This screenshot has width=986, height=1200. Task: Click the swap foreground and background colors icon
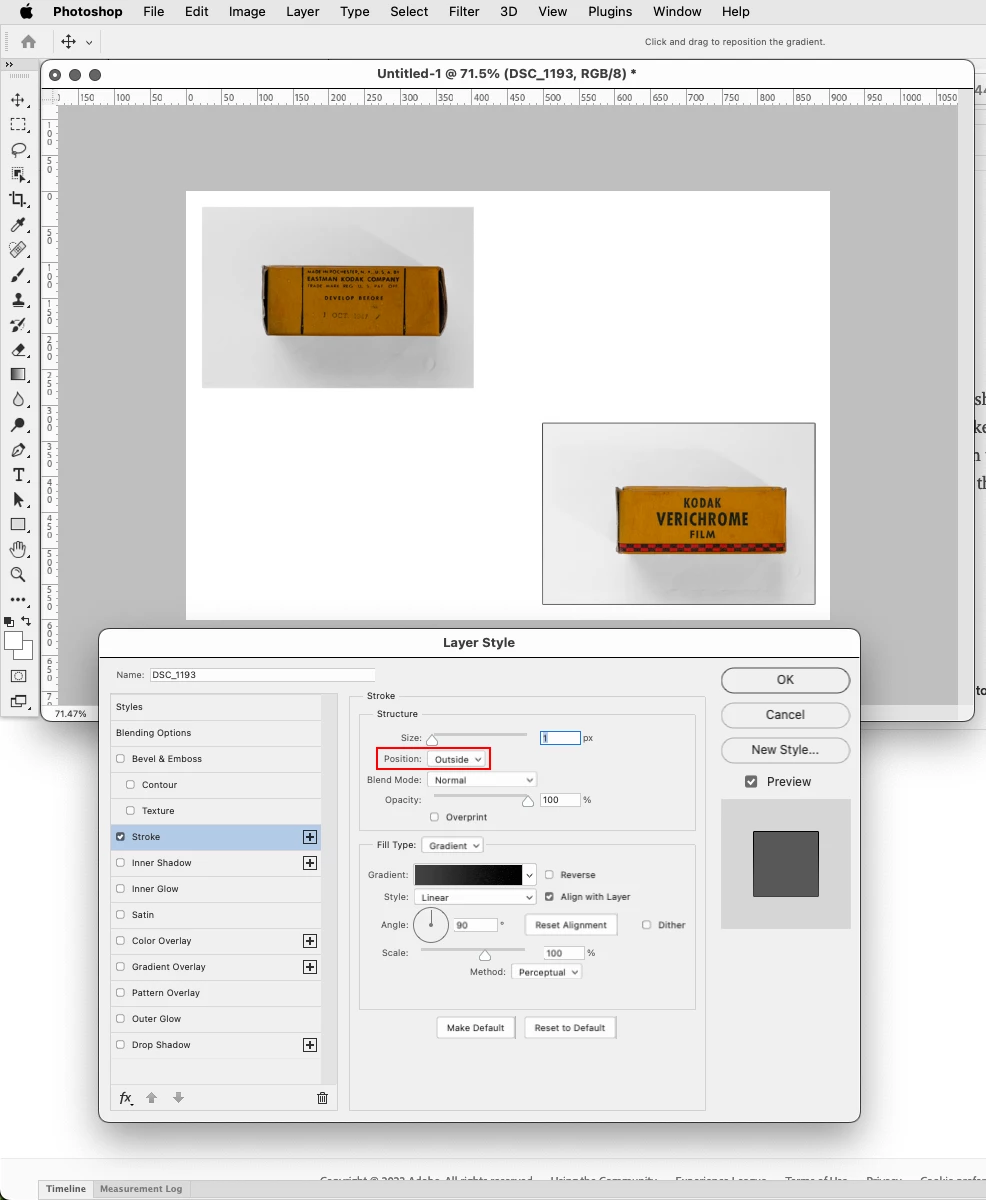[26, 622]
